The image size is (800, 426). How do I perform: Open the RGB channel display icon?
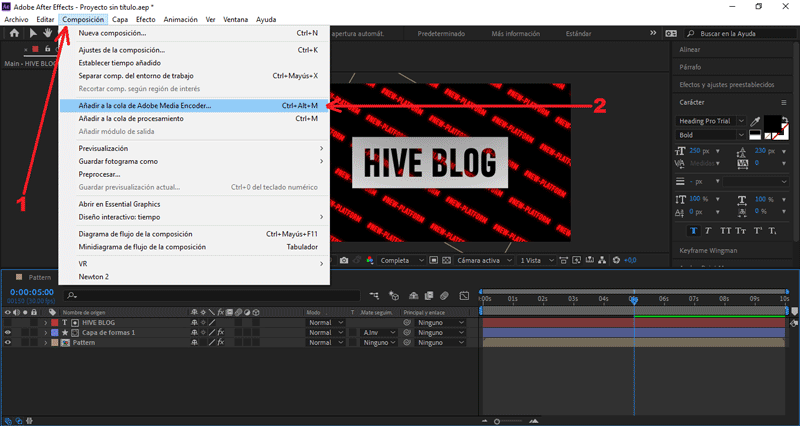point(370,260)
